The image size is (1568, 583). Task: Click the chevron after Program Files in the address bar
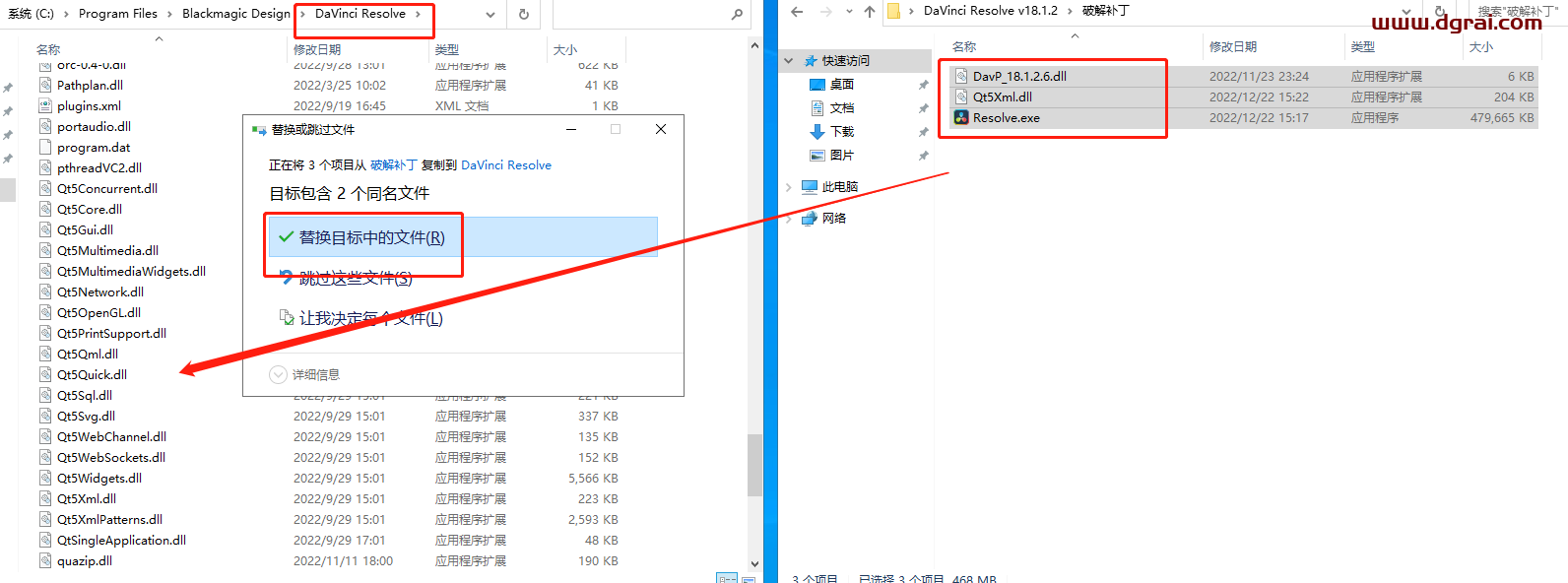pos(169,14)
